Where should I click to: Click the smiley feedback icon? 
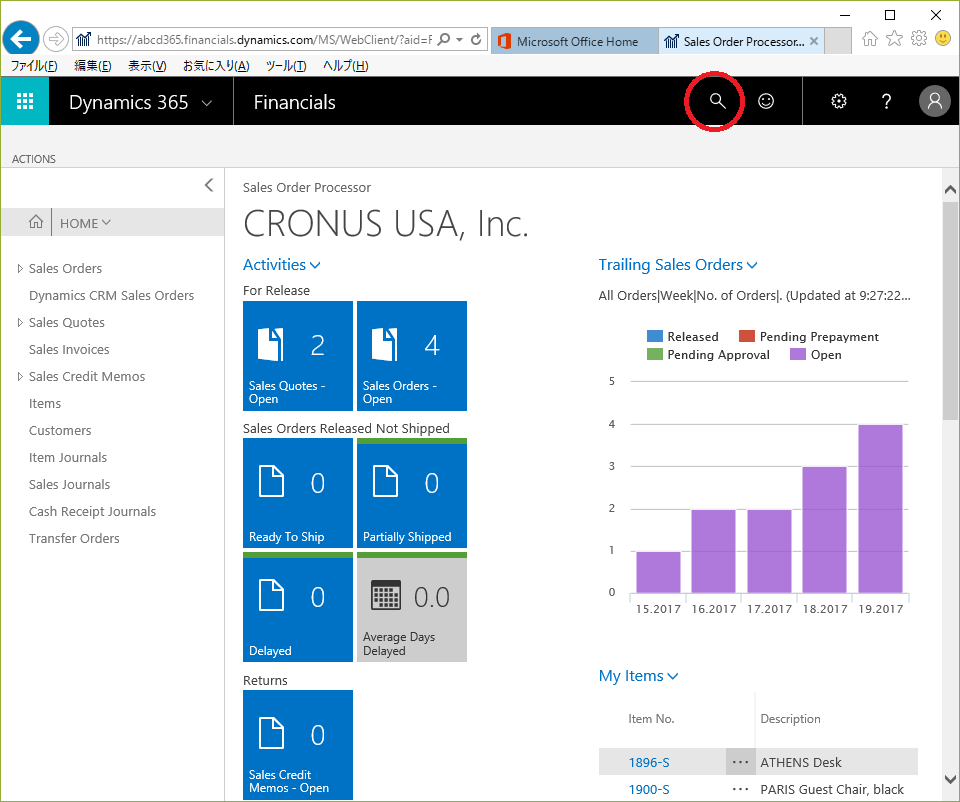(x=766, y=101)
